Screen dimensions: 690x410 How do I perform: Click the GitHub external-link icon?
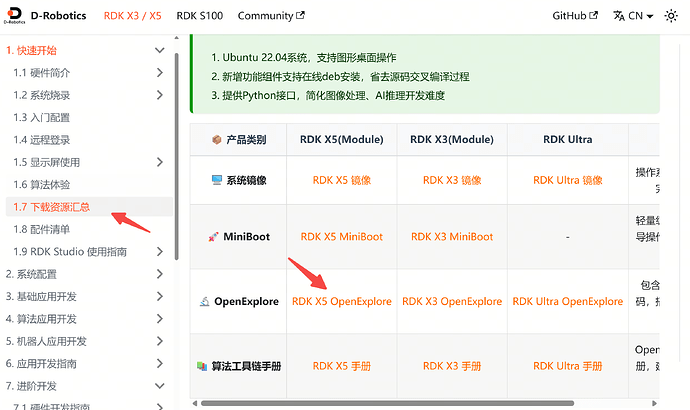click(594, 15)
